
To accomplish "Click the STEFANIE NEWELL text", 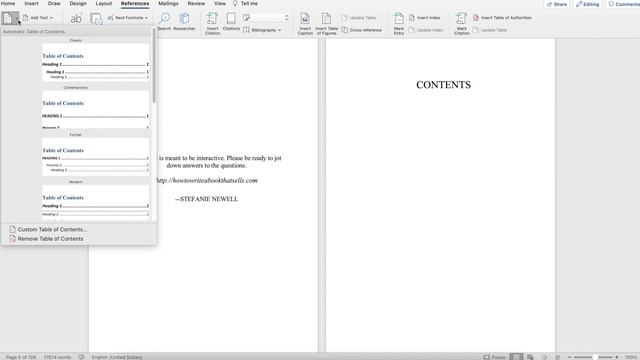I will point(207,199).
